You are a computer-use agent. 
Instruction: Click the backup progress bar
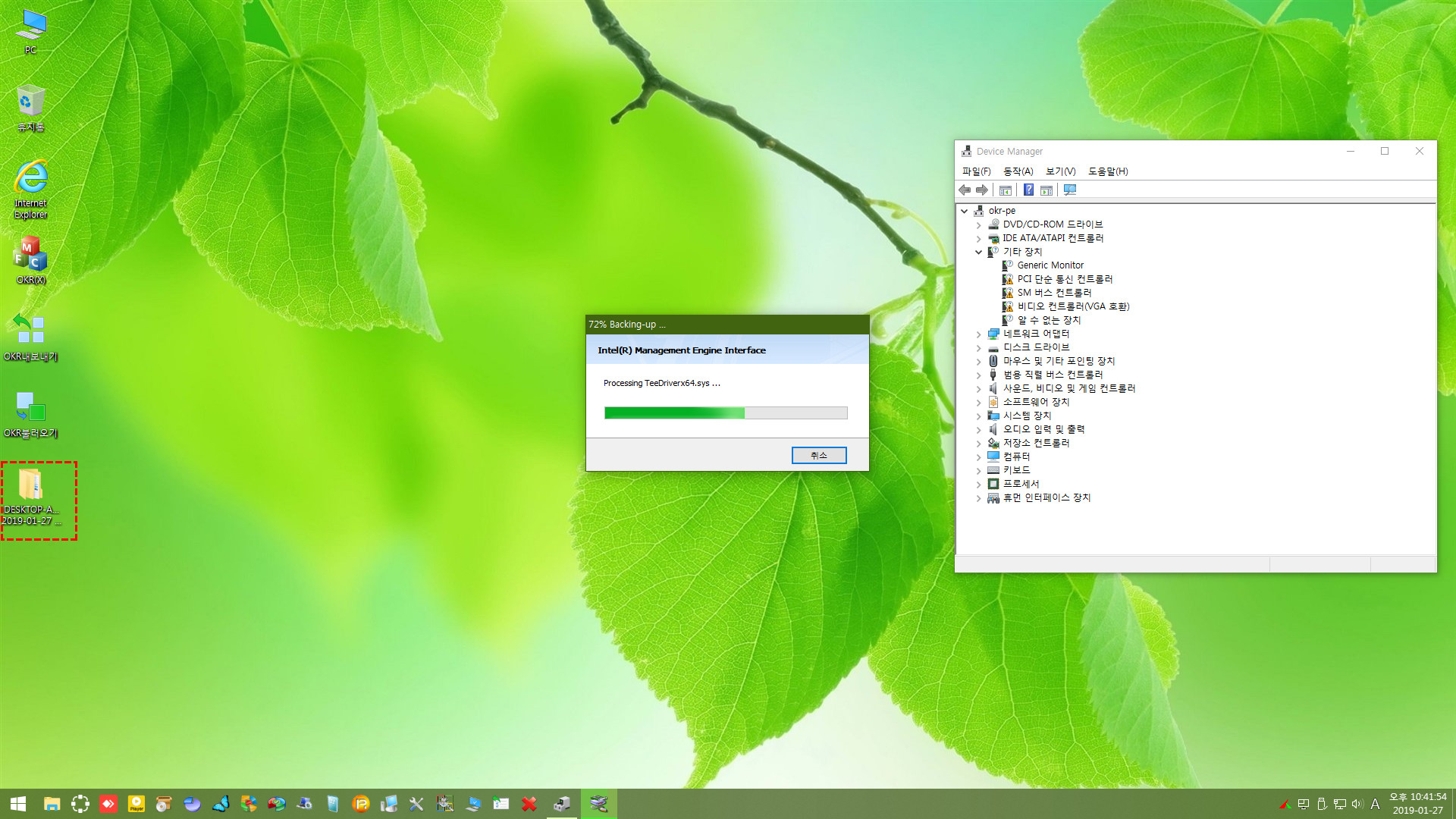click(726, 413)
